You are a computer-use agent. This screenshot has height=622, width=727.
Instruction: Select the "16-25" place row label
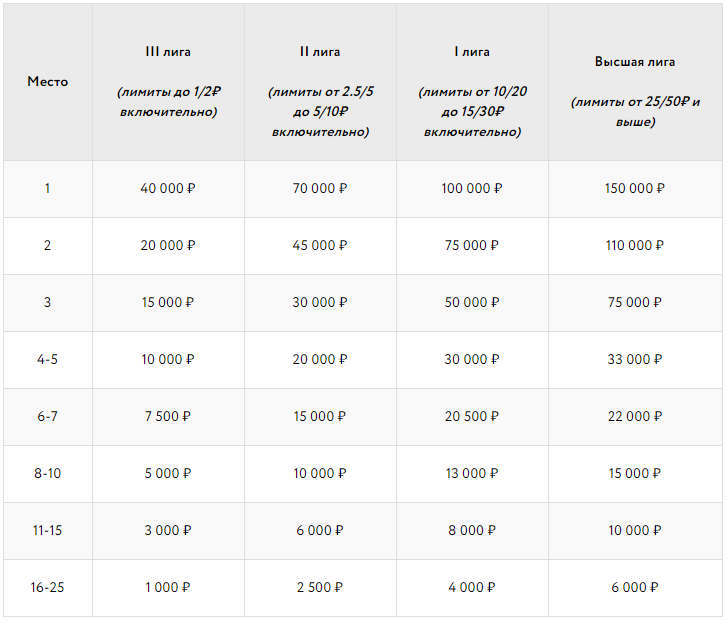47,587
